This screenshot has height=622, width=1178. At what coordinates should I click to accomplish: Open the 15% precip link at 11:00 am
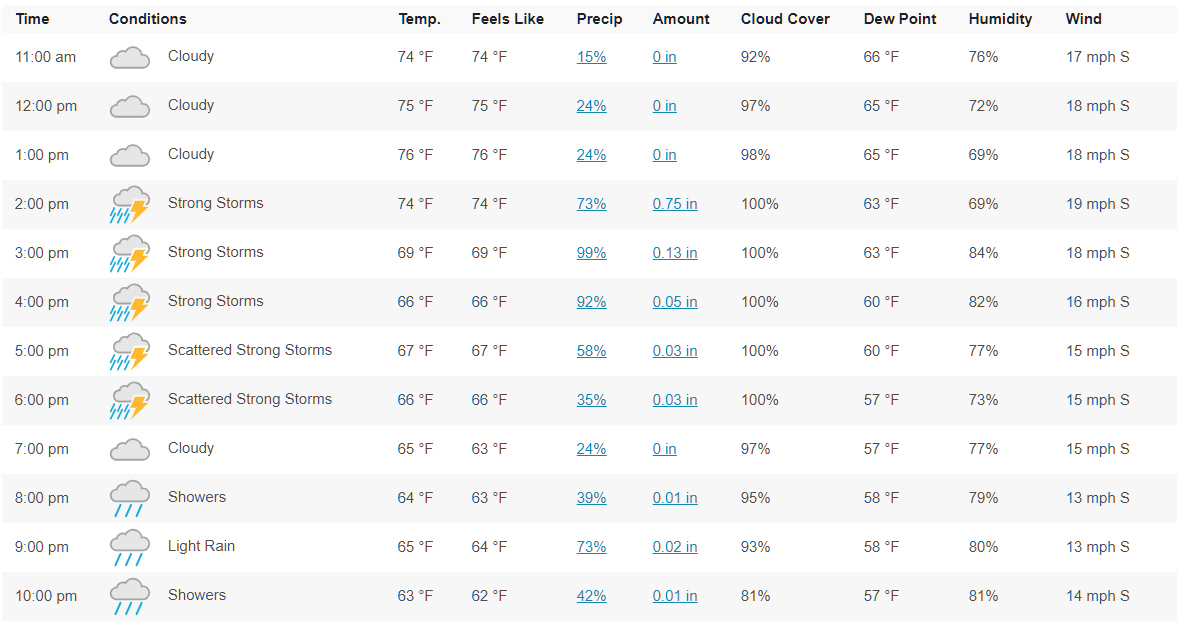(591, 57)
